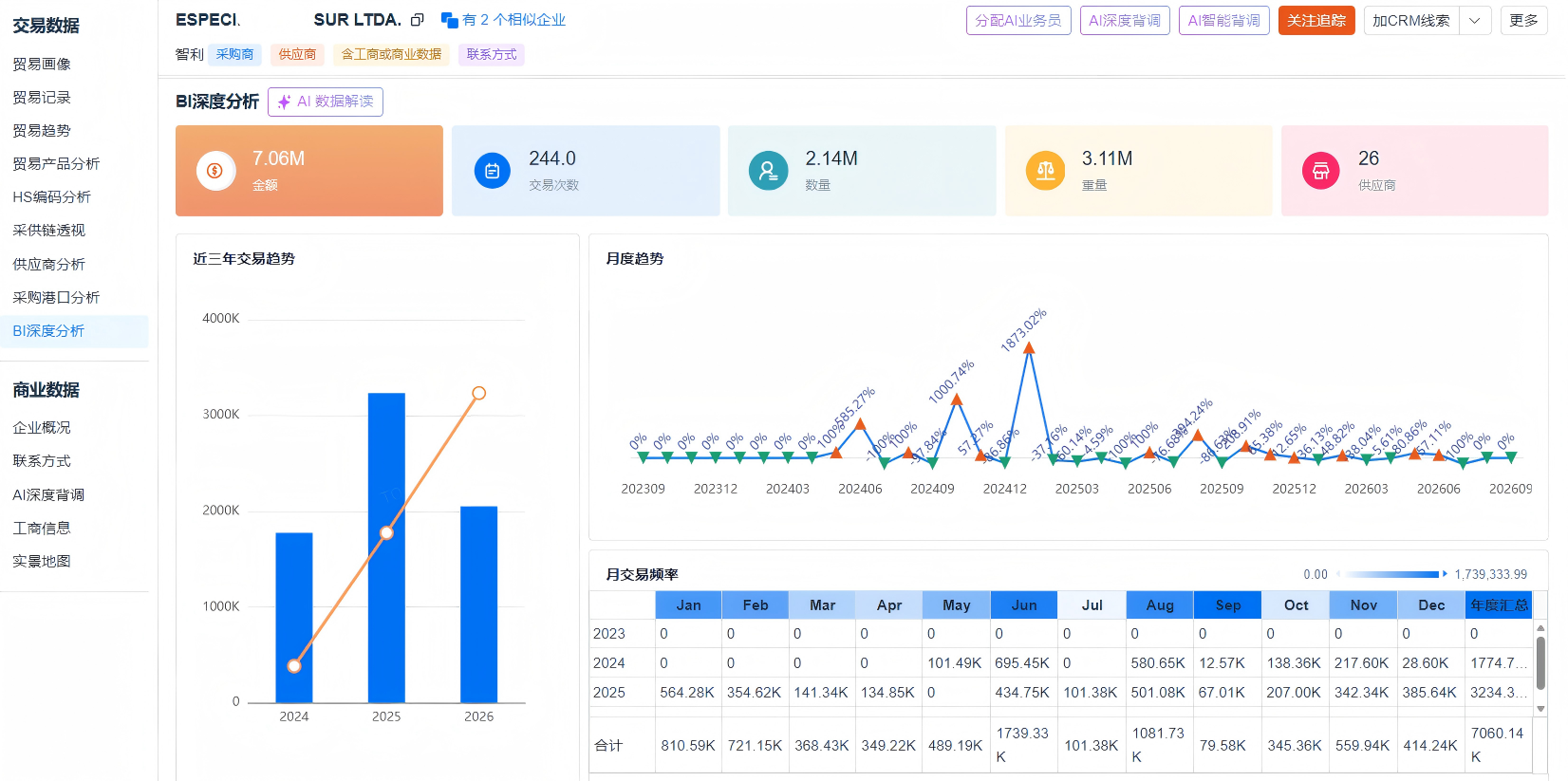This screenshot has width=1568, height=781.
Task: Select the 采购商 tag
Action: point(234,55)
